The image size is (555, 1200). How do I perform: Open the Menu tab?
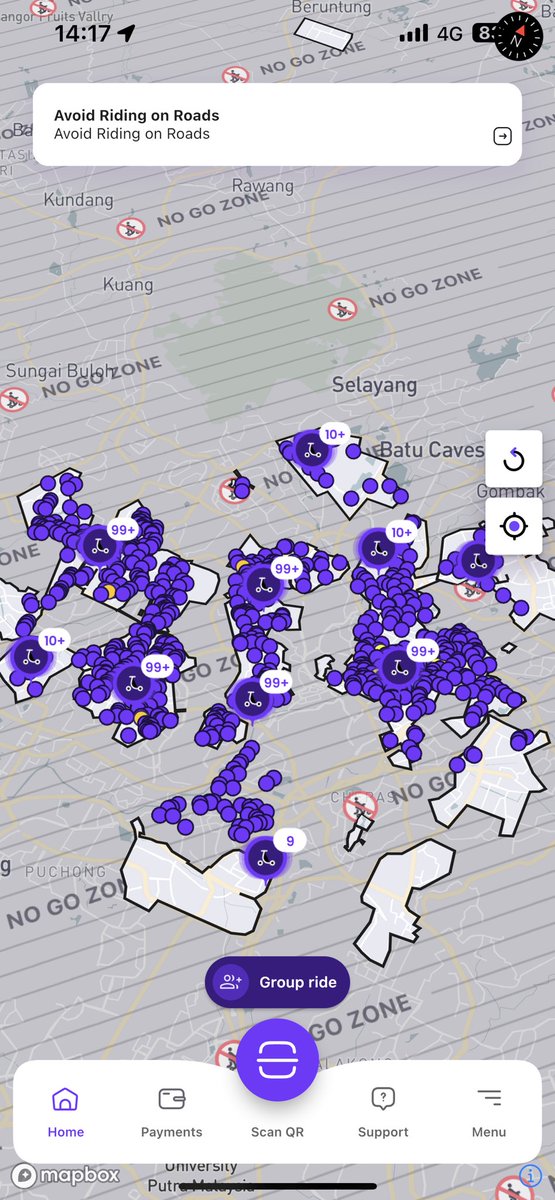489,1112
